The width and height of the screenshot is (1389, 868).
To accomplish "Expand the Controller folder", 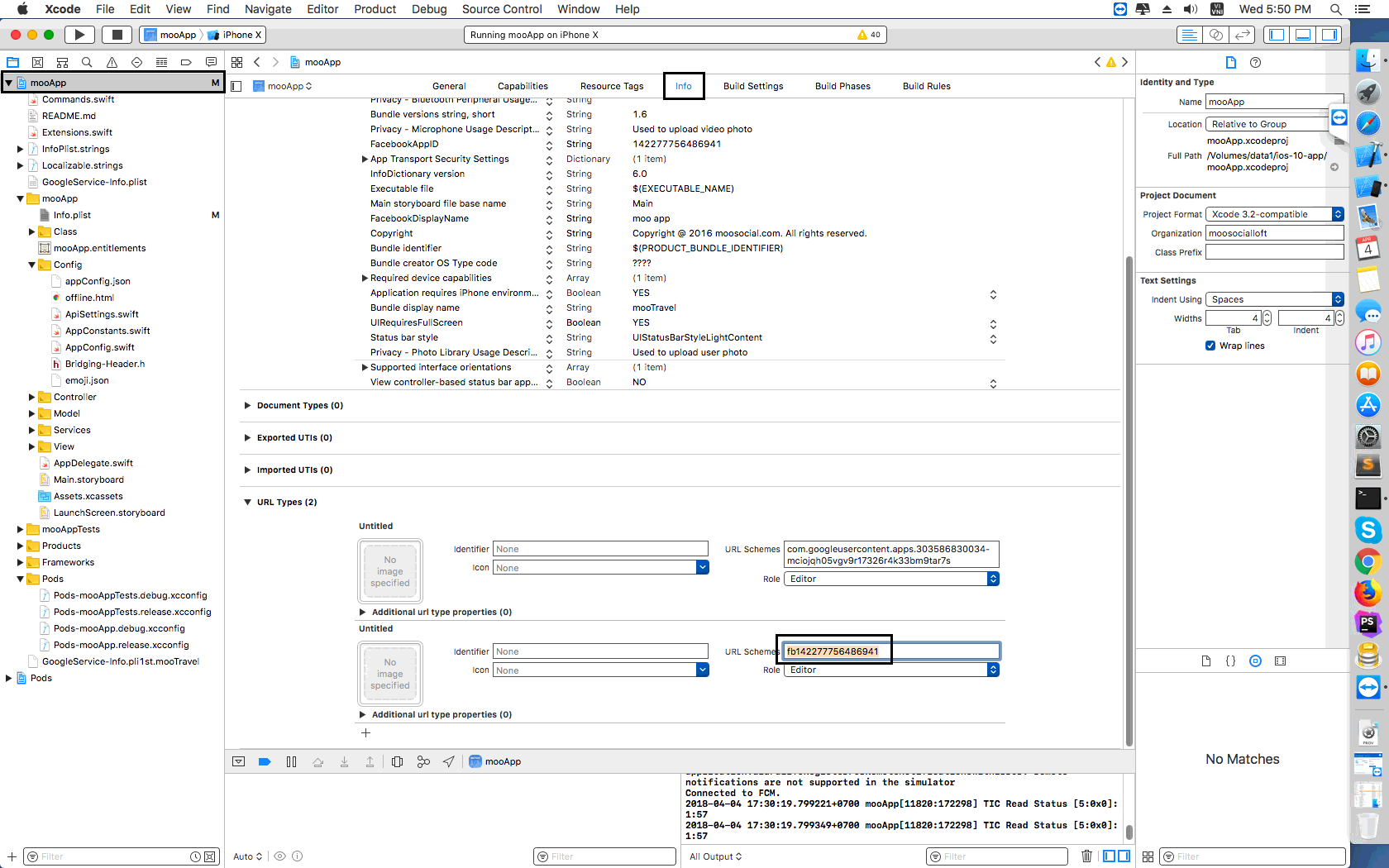I will pyautogui.click(x=31, y=397).
